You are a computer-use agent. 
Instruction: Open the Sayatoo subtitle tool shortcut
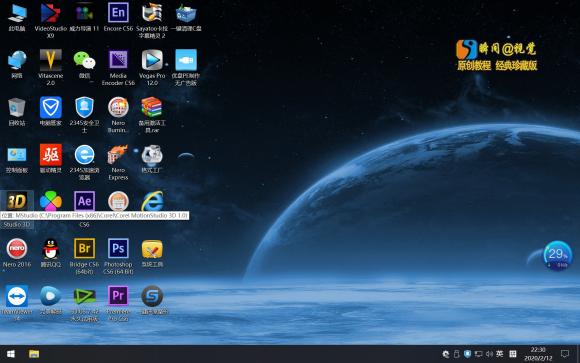pyautogui.click(x=152, y=14)
